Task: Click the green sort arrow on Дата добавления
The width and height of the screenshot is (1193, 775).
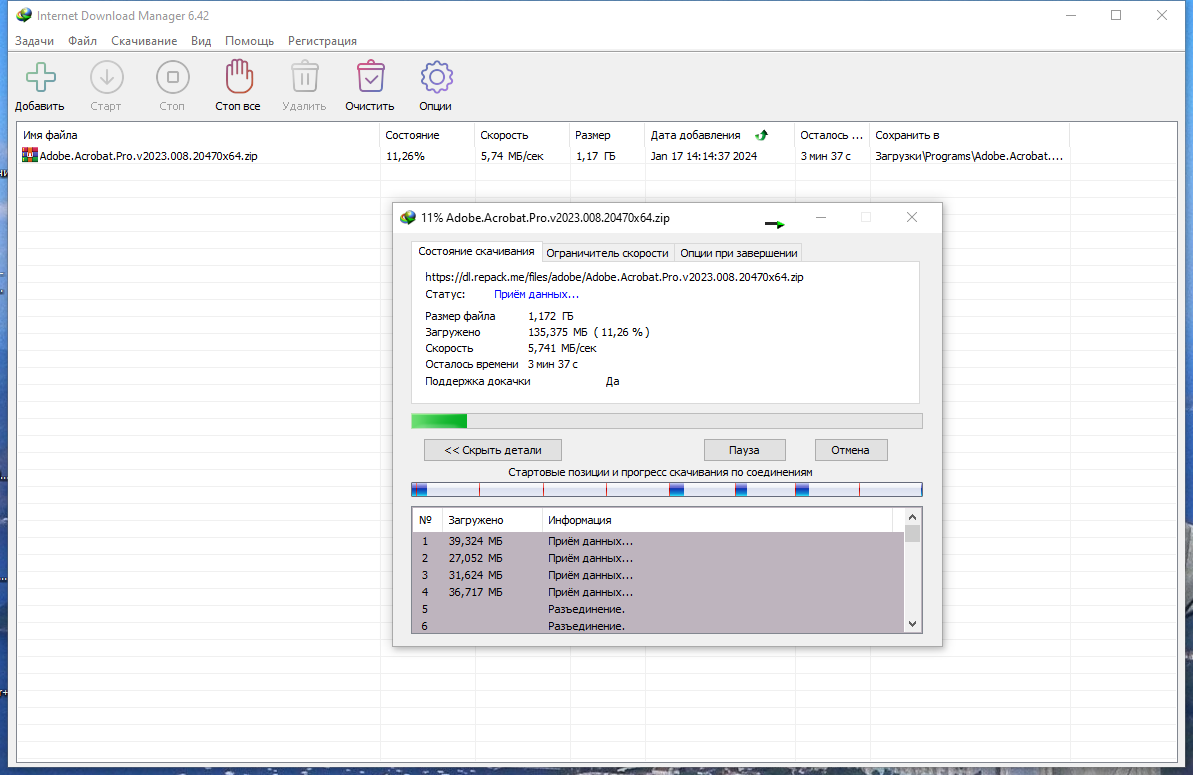Action: (x=761, y=135)
